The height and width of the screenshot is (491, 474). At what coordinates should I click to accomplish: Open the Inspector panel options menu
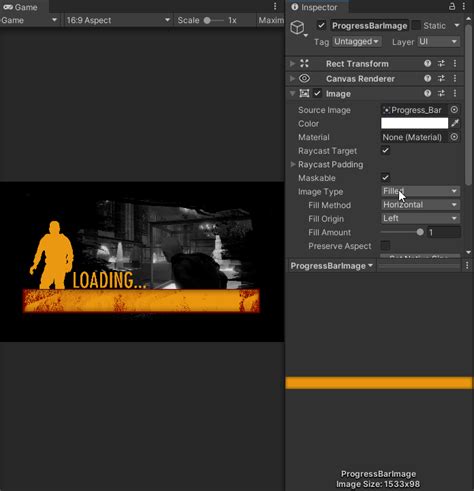point(464,6)
